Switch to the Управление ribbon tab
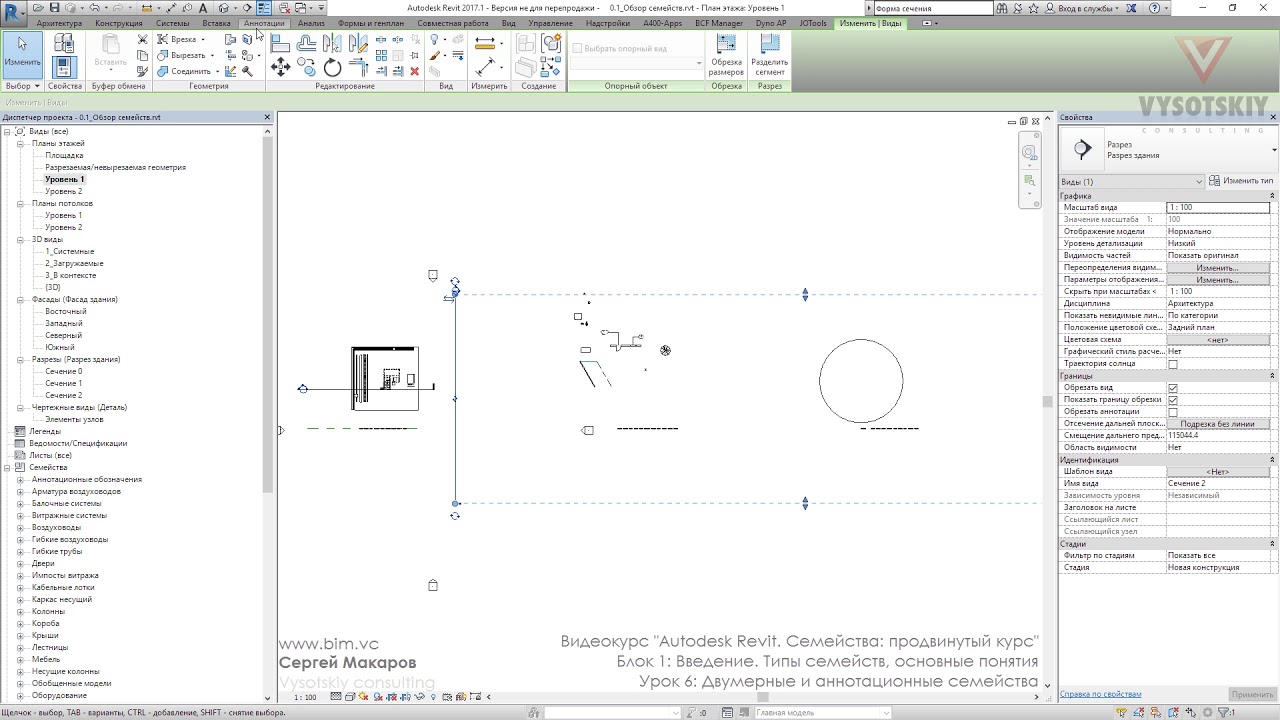The image size is (1280, 720). (549, 23)
